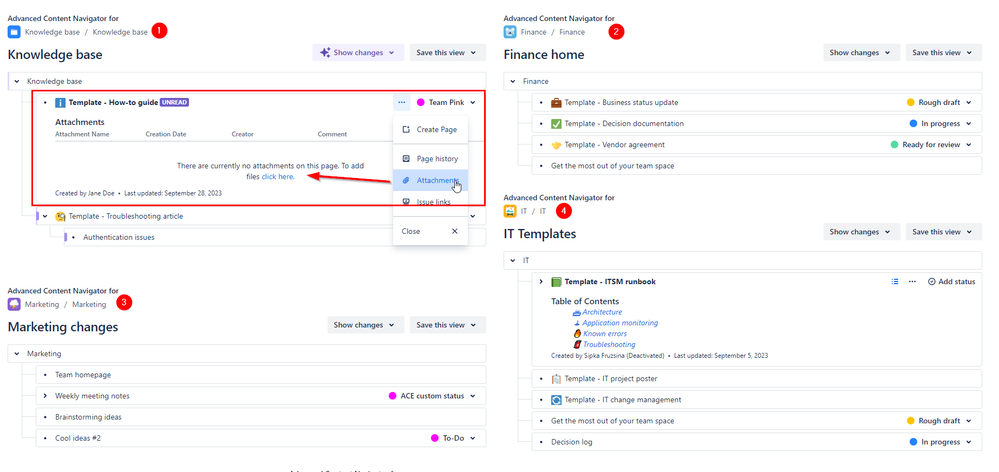Open Show changes dropdown in IT Templates
Viewport: 999px width, 472px height.
861,232
